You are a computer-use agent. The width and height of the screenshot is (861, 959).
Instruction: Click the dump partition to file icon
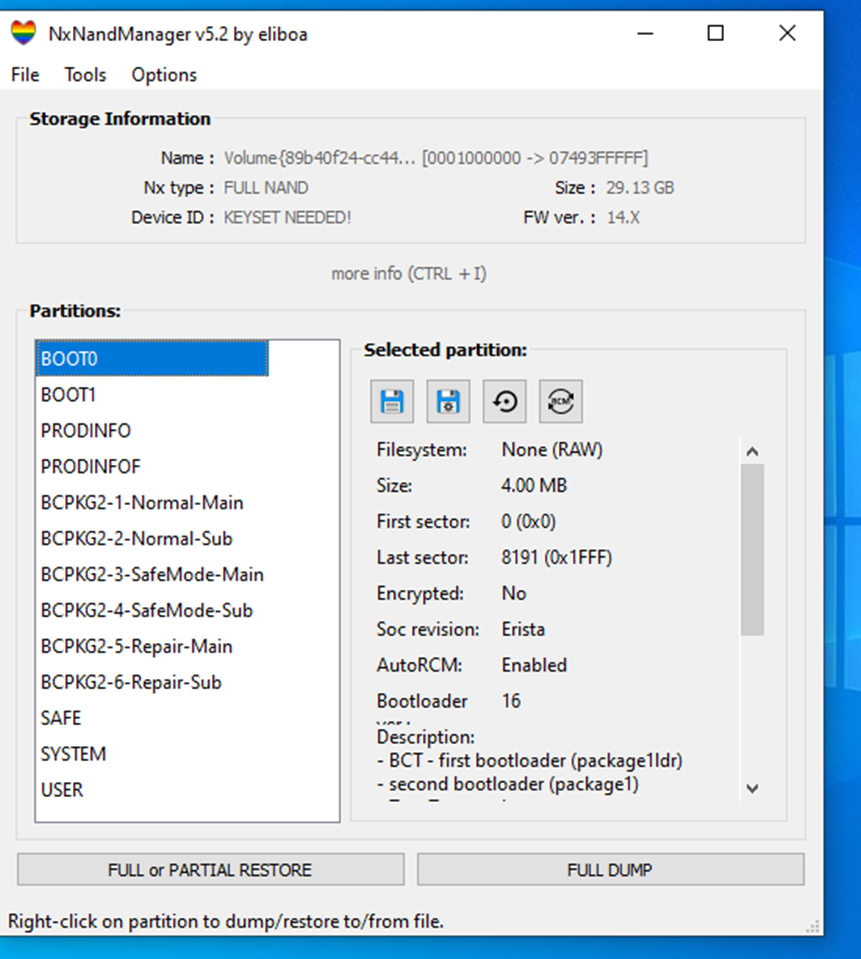pyautogui.click(x=392, y=402)
